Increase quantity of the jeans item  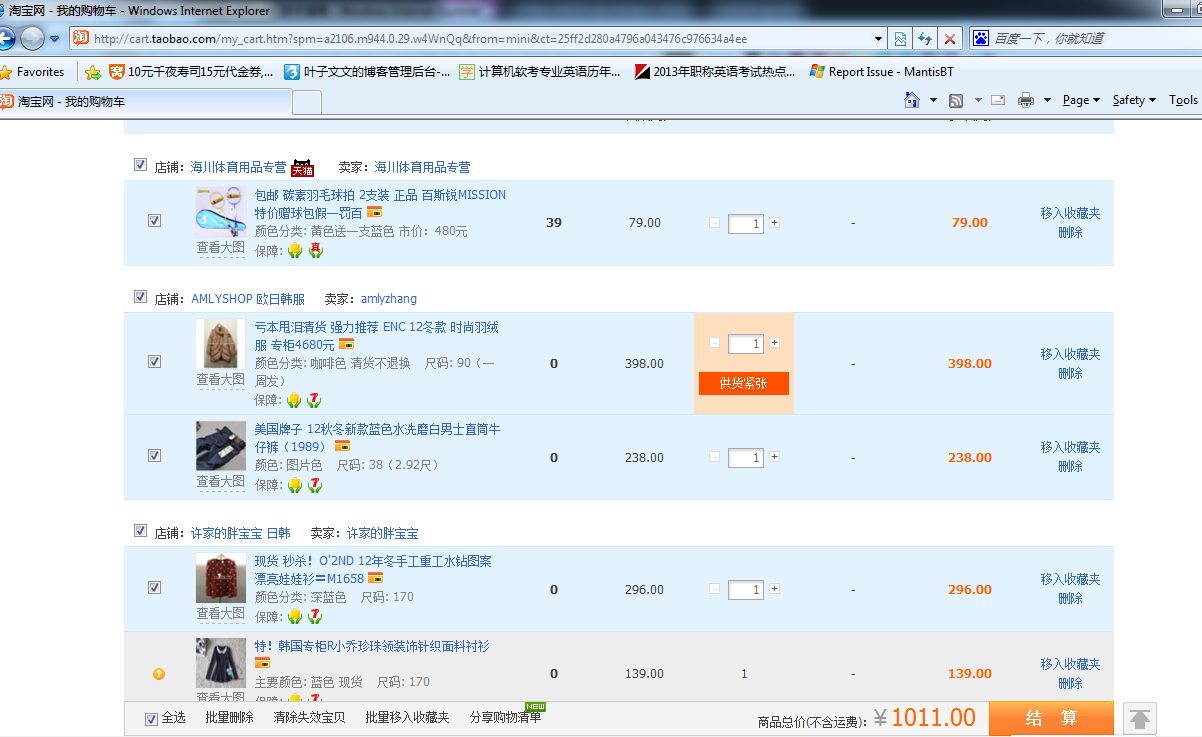774,457
